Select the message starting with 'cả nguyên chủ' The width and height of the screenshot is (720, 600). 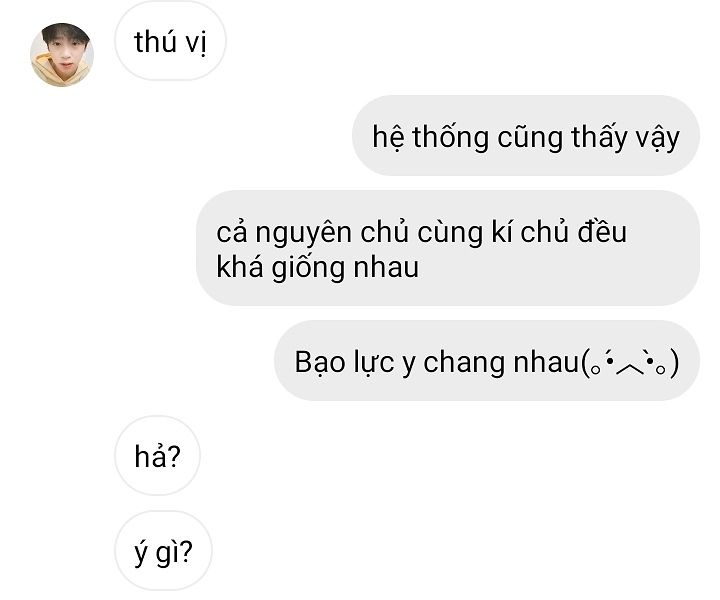pyautogui.click(x=448, y=248)
